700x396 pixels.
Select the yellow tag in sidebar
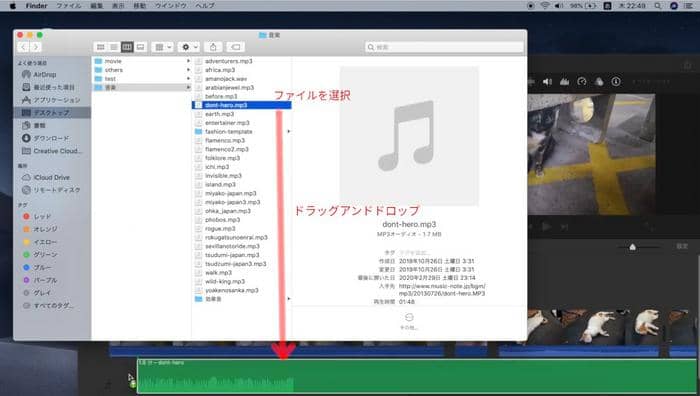(40, 242)
